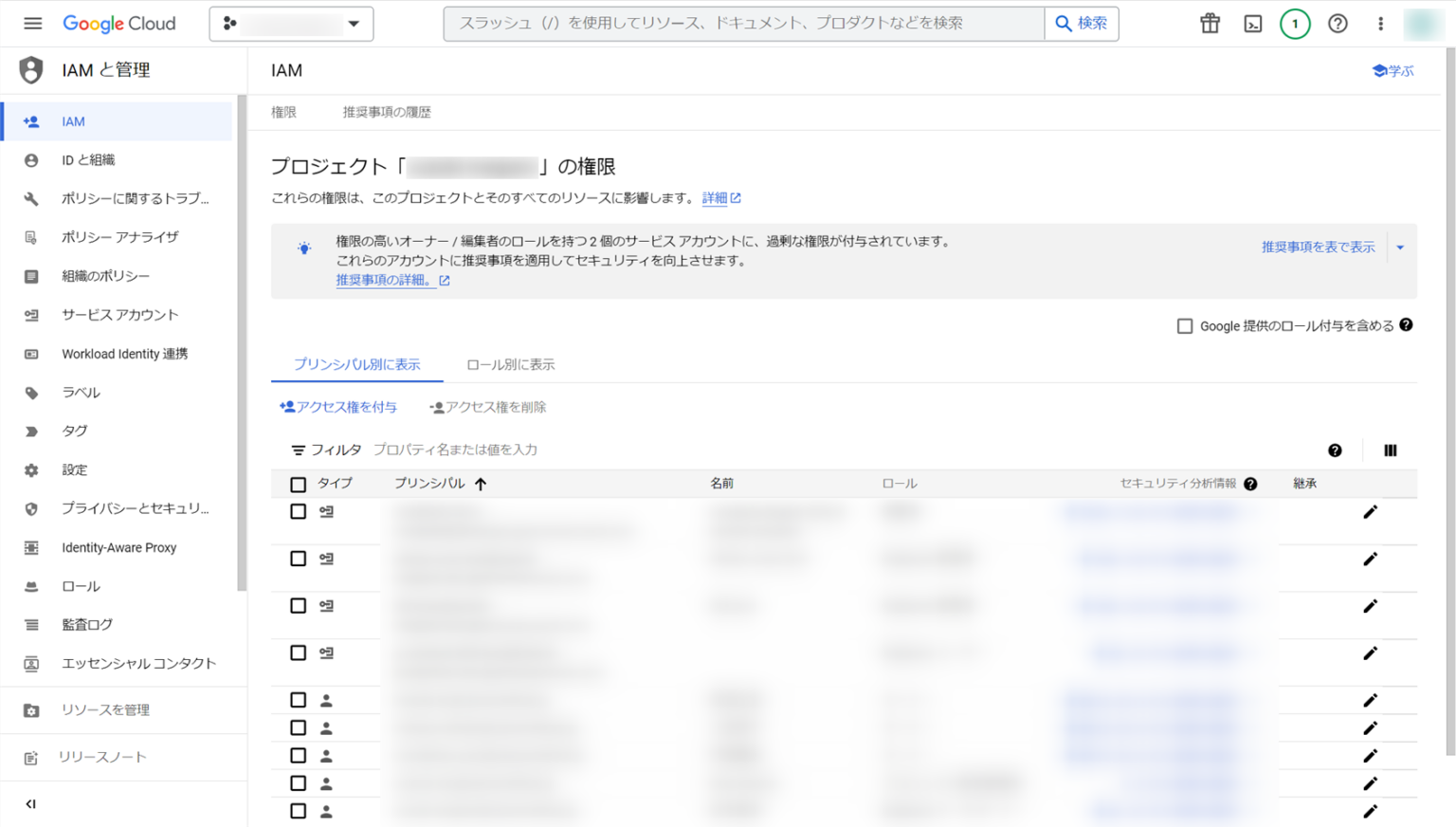Click the help icon next to the filter field
This screenshot has height=827, width=1456.
(x=1336, y=450)
